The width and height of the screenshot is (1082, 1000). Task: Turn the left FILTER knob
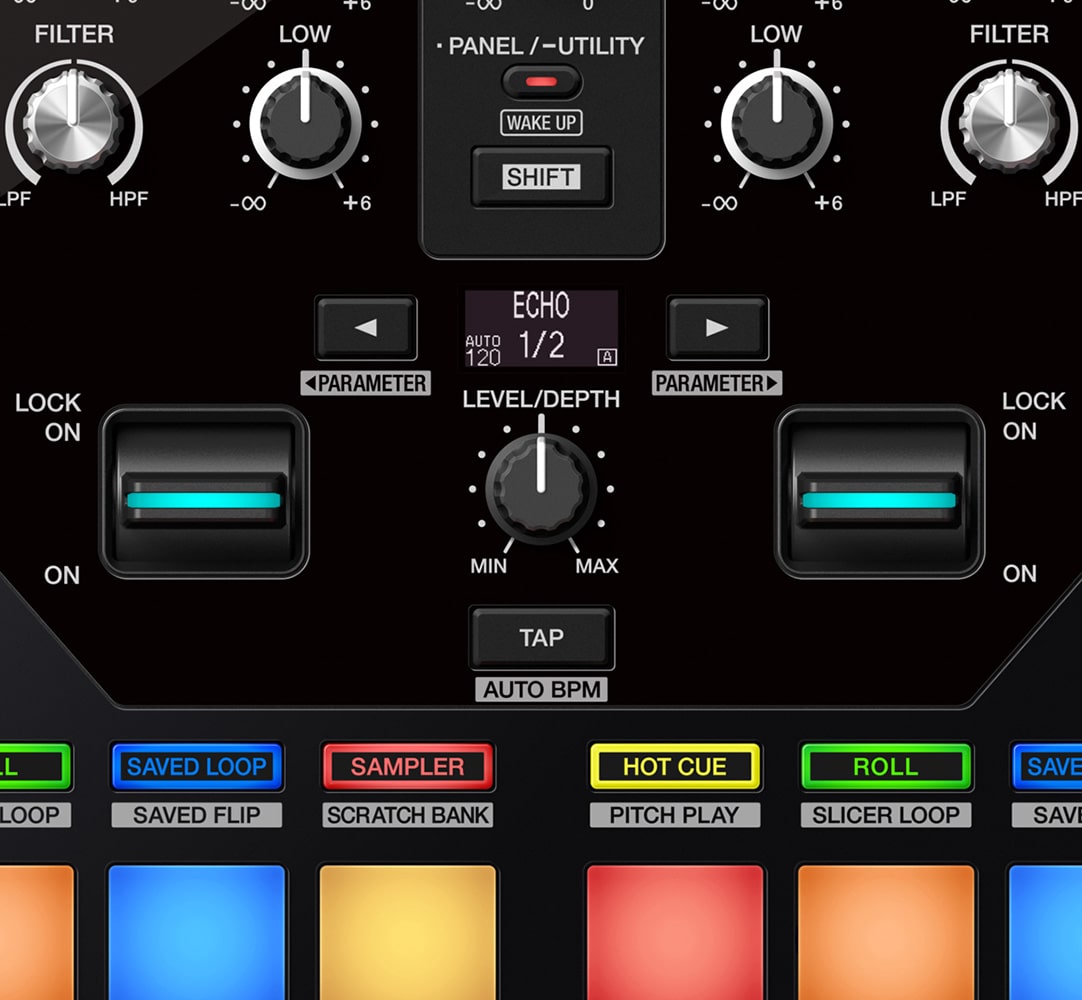(x=75, y=120)
